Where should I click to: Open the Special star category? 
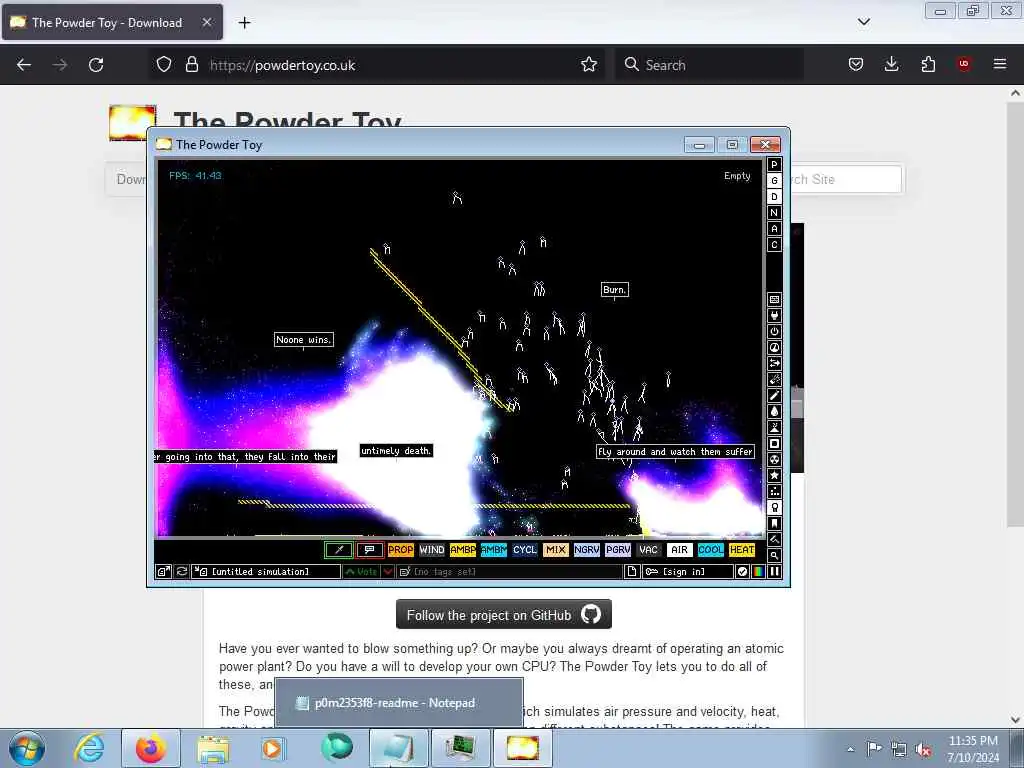(x=775, y=475)
